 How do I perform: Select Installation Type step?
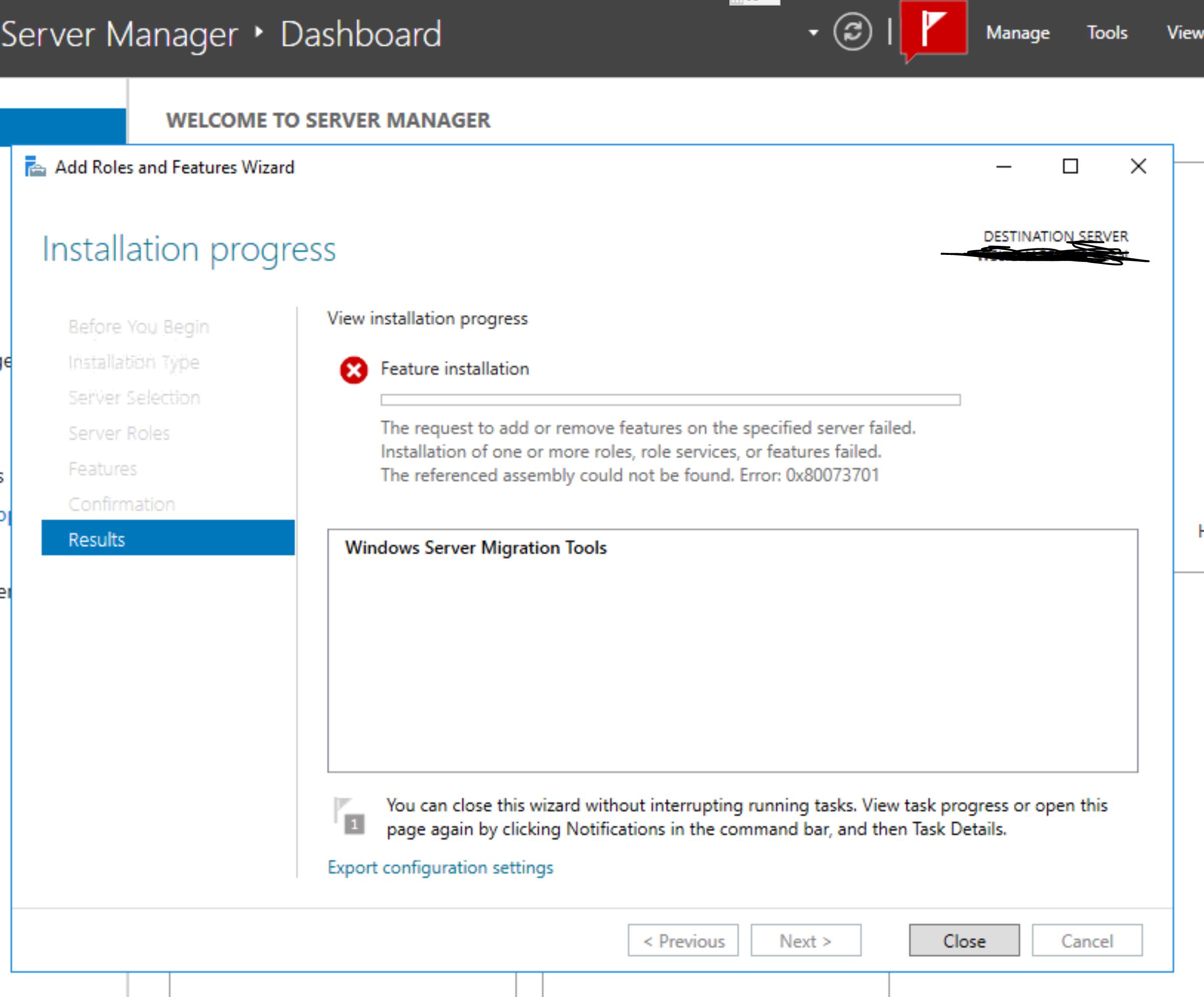click(x=134, y=363)
